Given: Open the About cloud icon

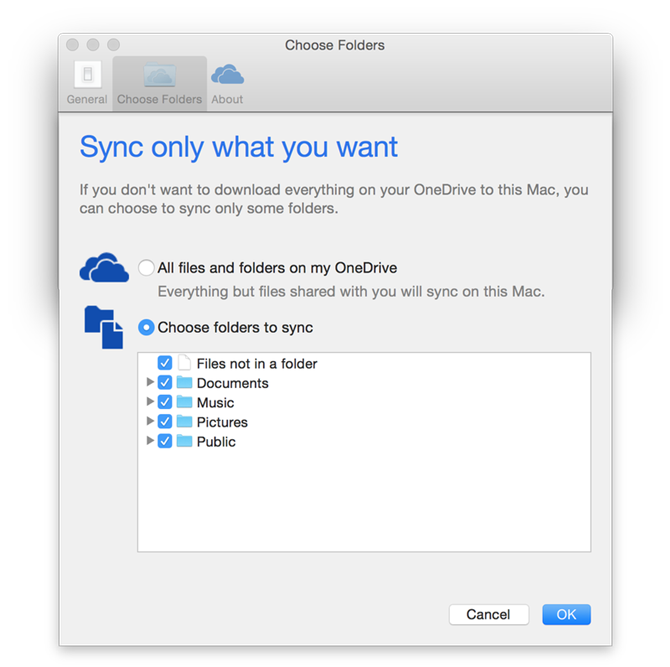Looking at the screenshot, I should point(227,74).
